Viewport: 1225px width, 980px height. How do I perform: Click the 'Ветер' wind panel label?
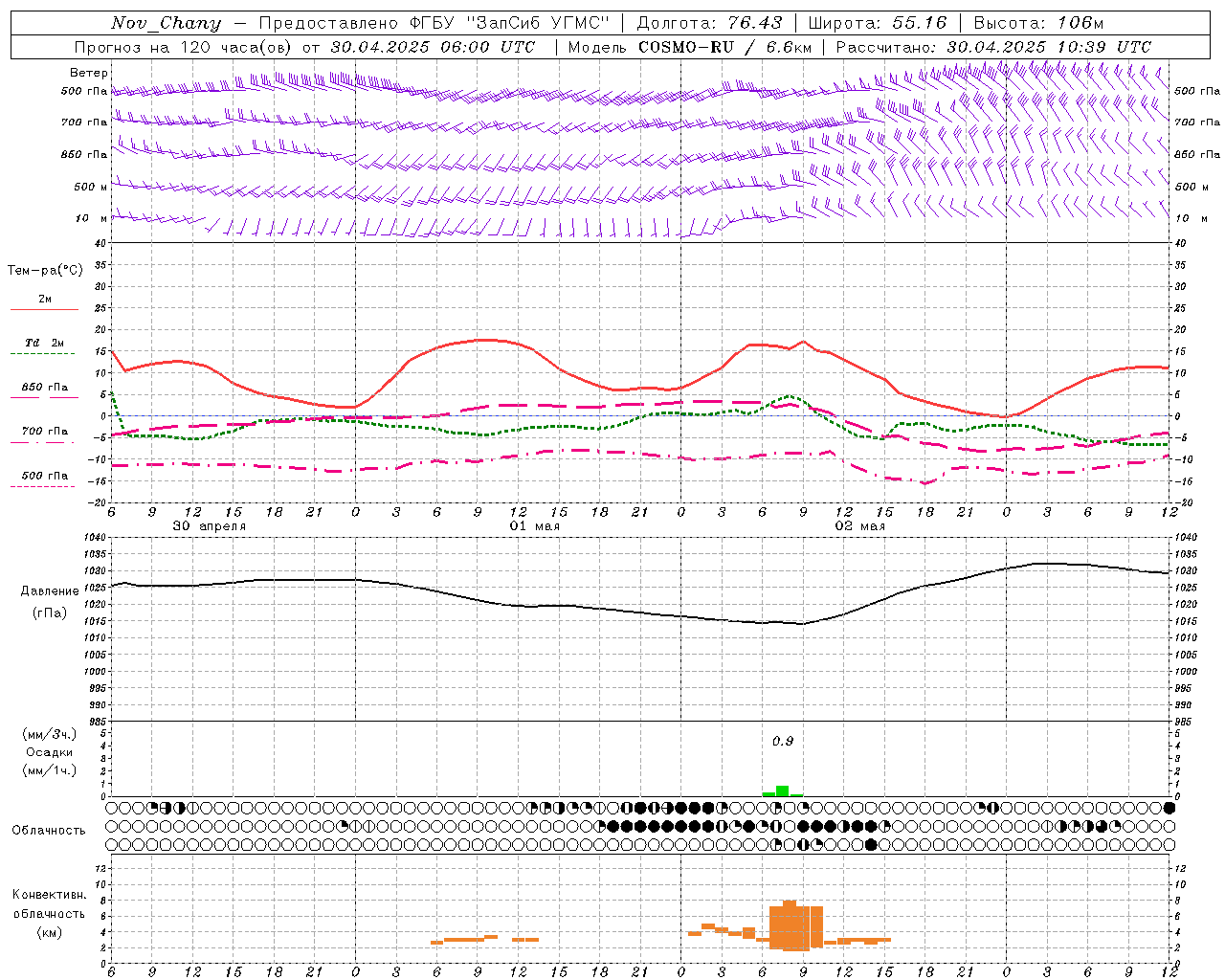click(x=89, y=73)
